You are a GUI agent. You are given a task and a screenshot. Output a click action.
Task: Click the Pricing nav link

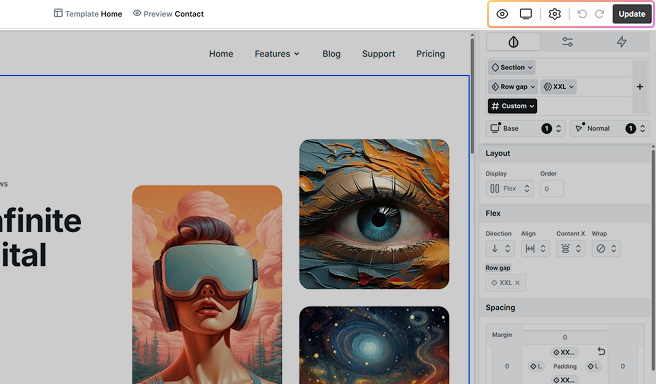click(x=430, y=54)
